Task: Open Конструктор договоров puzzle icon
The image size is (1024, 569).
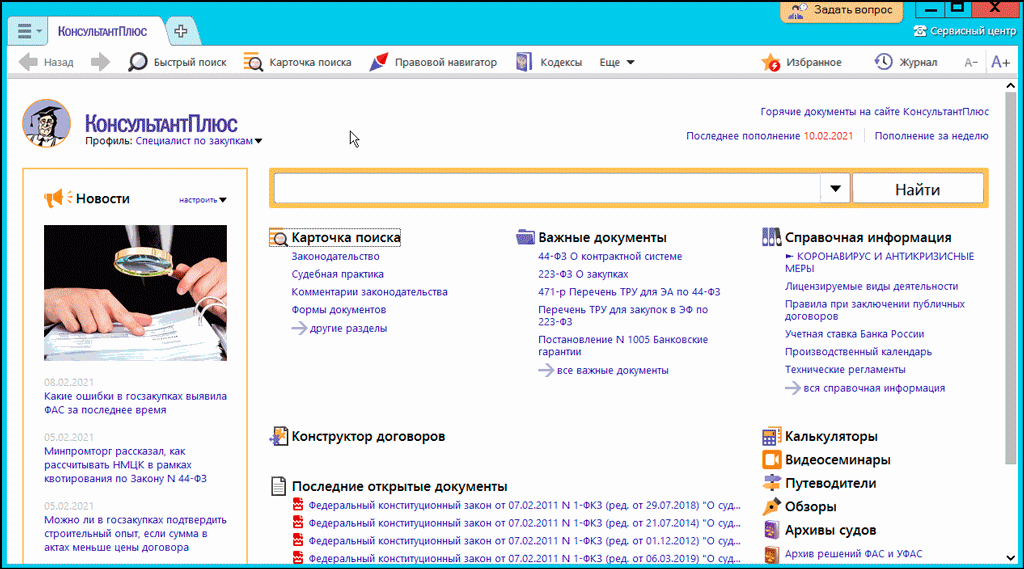Action: [278, 436]
